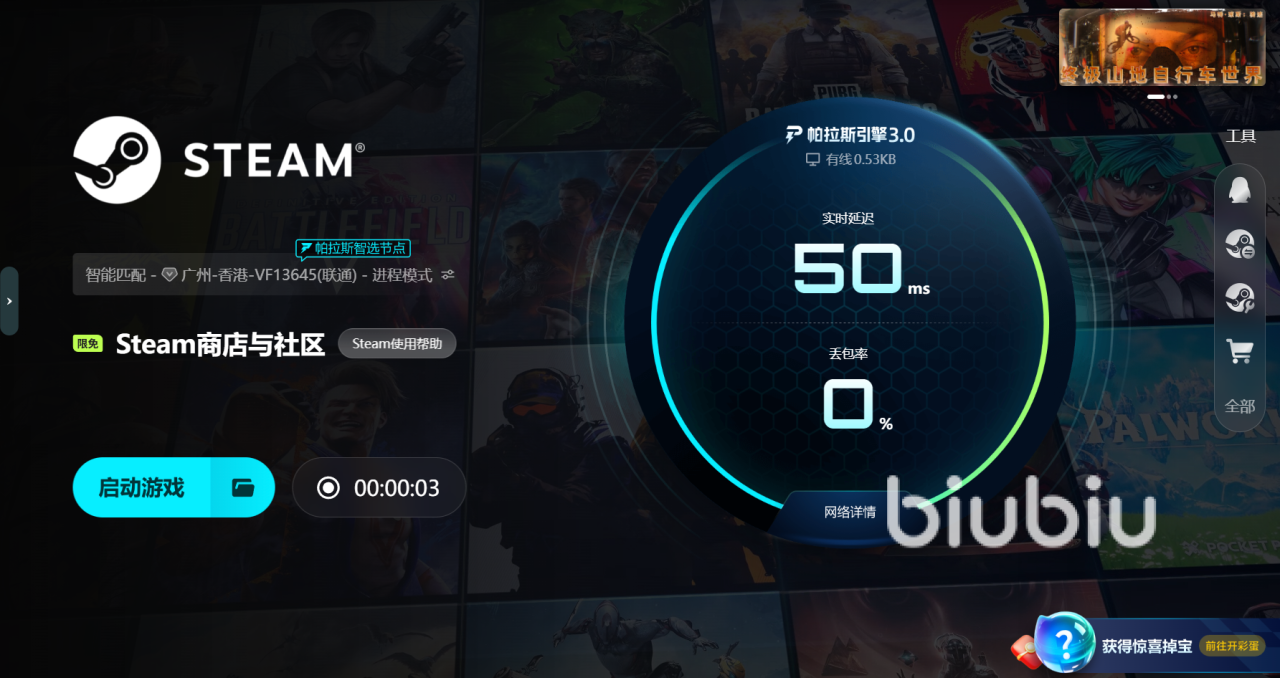Click the 启动游戏 launch button
Image resolution: width=1280 pixels, height=678 pixels.
tap(142, 488)
